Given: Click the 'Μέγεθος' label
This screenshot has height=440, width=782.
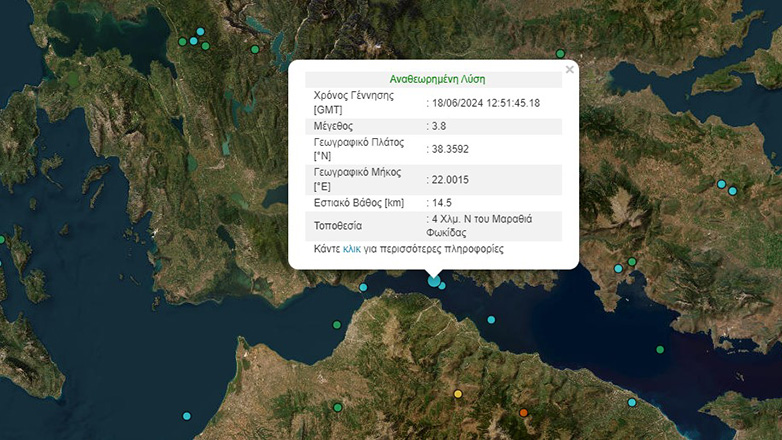Looking at the screenshot, I should tap(333, 126).
